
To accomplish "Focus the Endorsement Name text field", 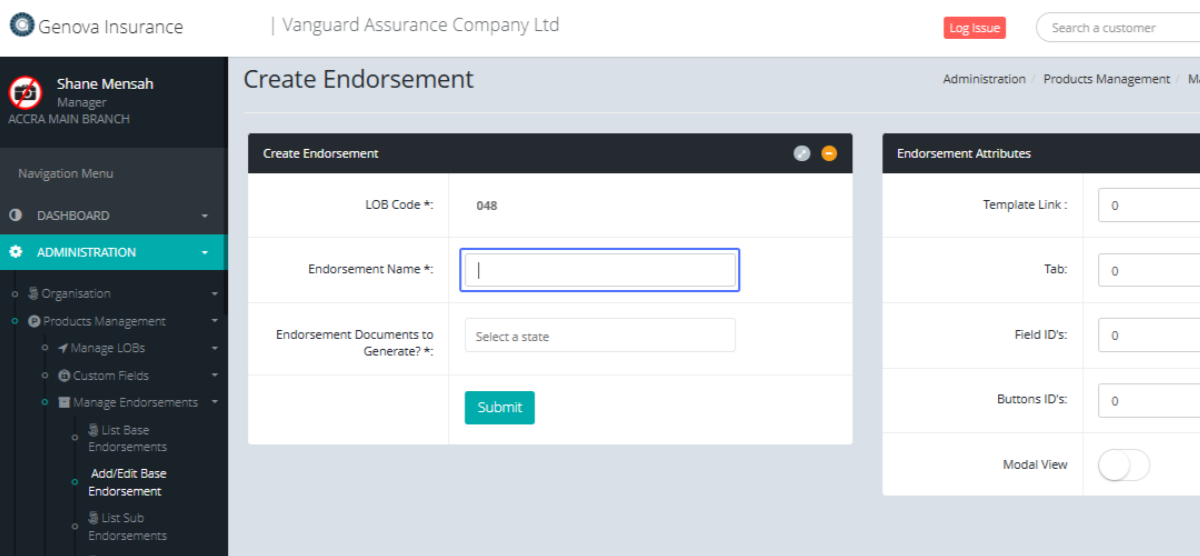I will click(600, 270).
